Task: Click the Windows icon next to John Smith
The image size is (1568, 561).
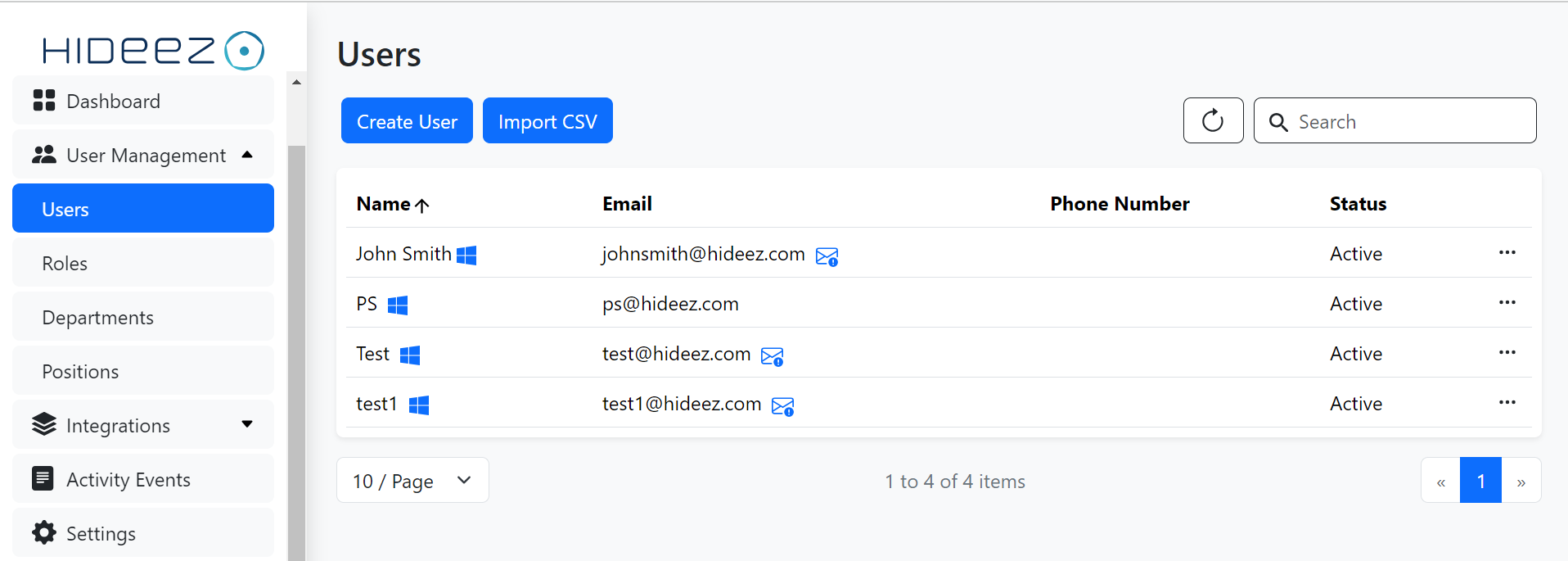Action: pyautogui.click(x=466, y=256)
